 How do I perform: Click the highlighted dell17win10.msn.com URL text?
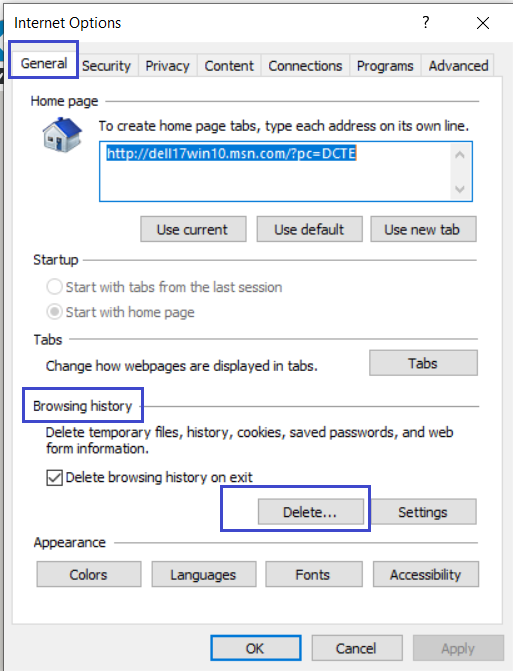pos(231,153)
